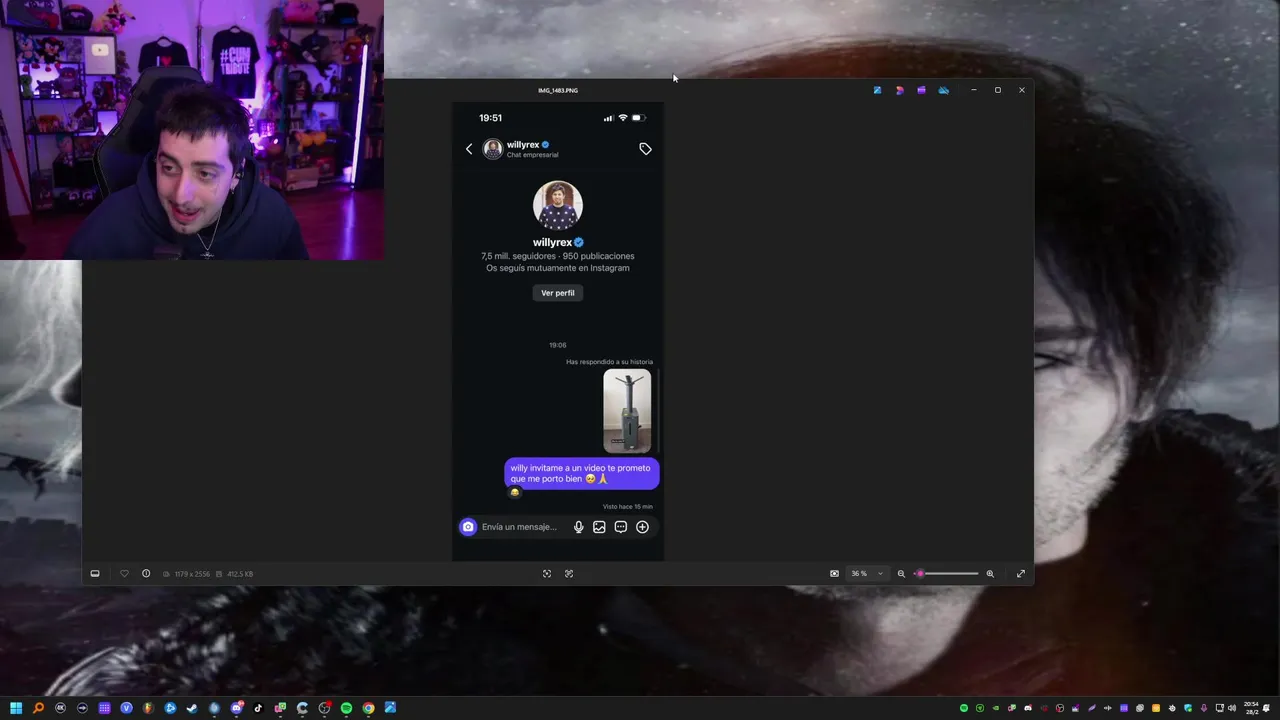This screenshot has width=1280, height=720.
Task: Click the purple "willy invitame a un video" message
Action: point(581,473)
